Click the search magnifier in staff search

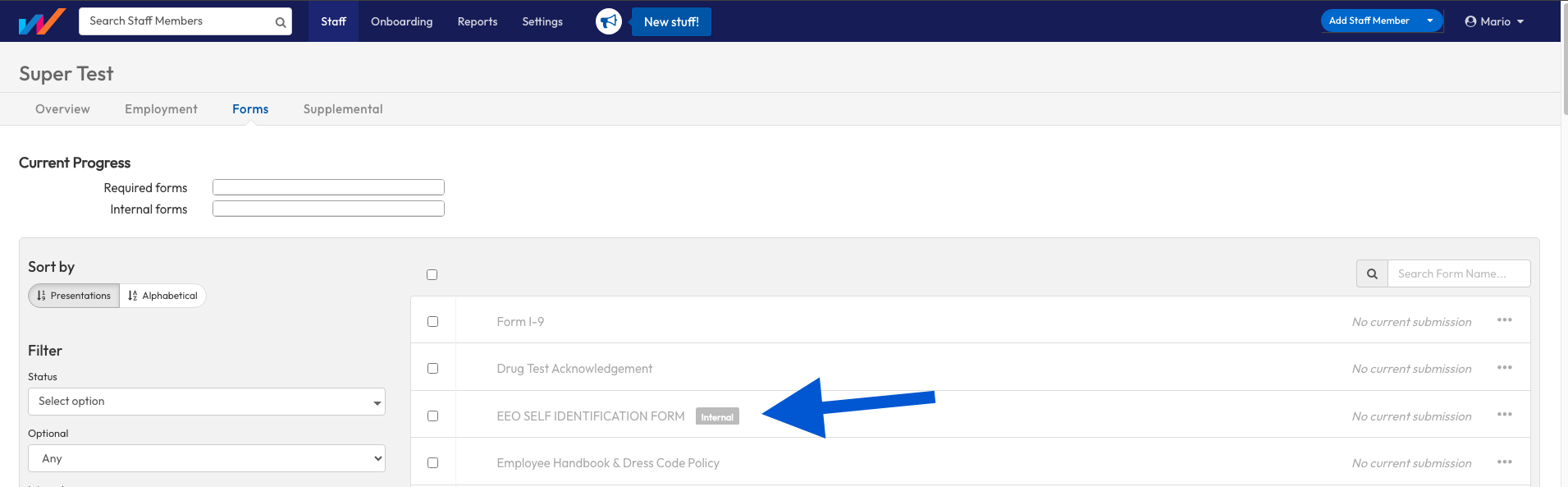click(281, 22)
